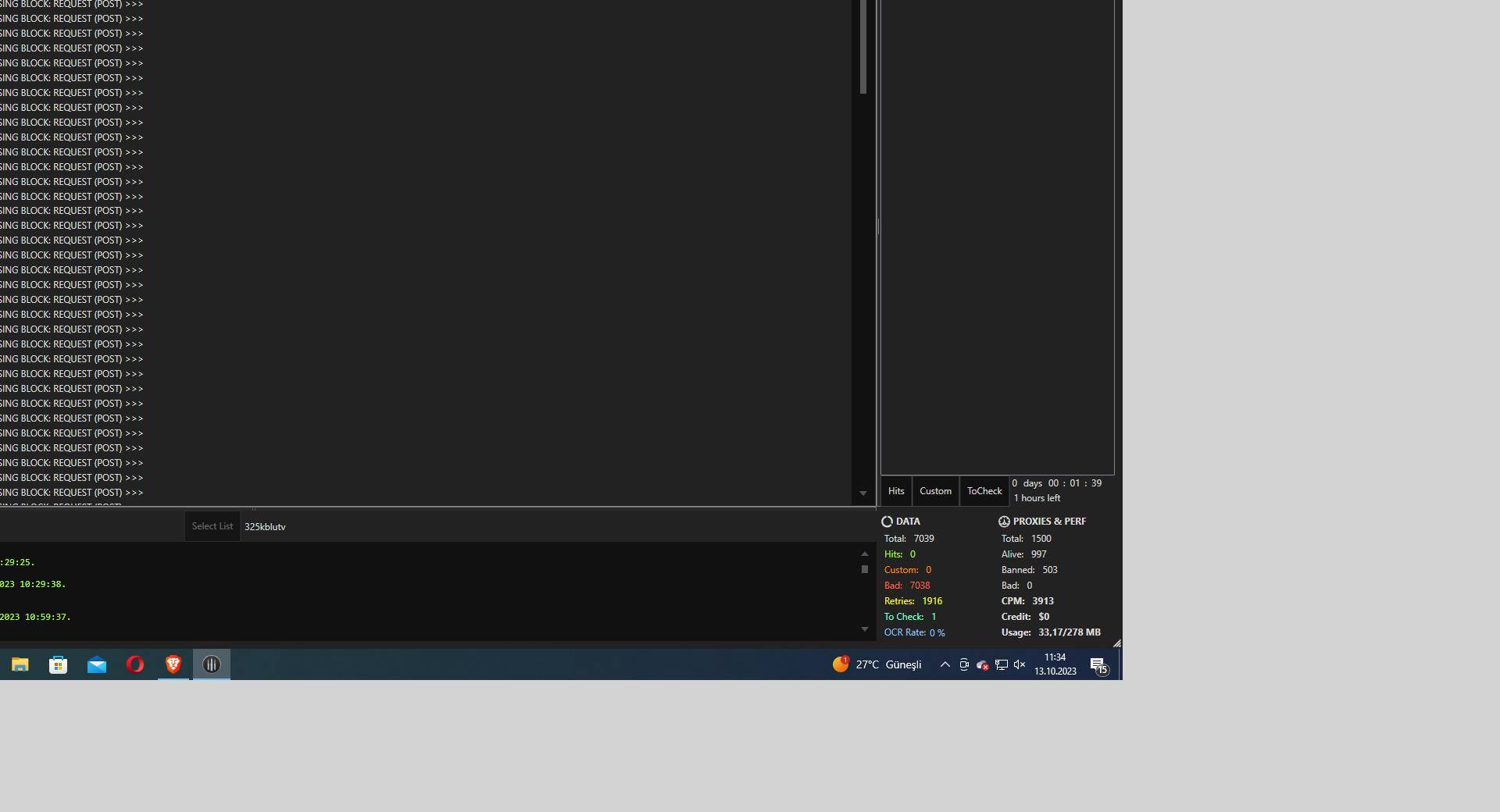
Task: Click the orange 'Custom: 0' stat
Action: (x=908, y=570)
